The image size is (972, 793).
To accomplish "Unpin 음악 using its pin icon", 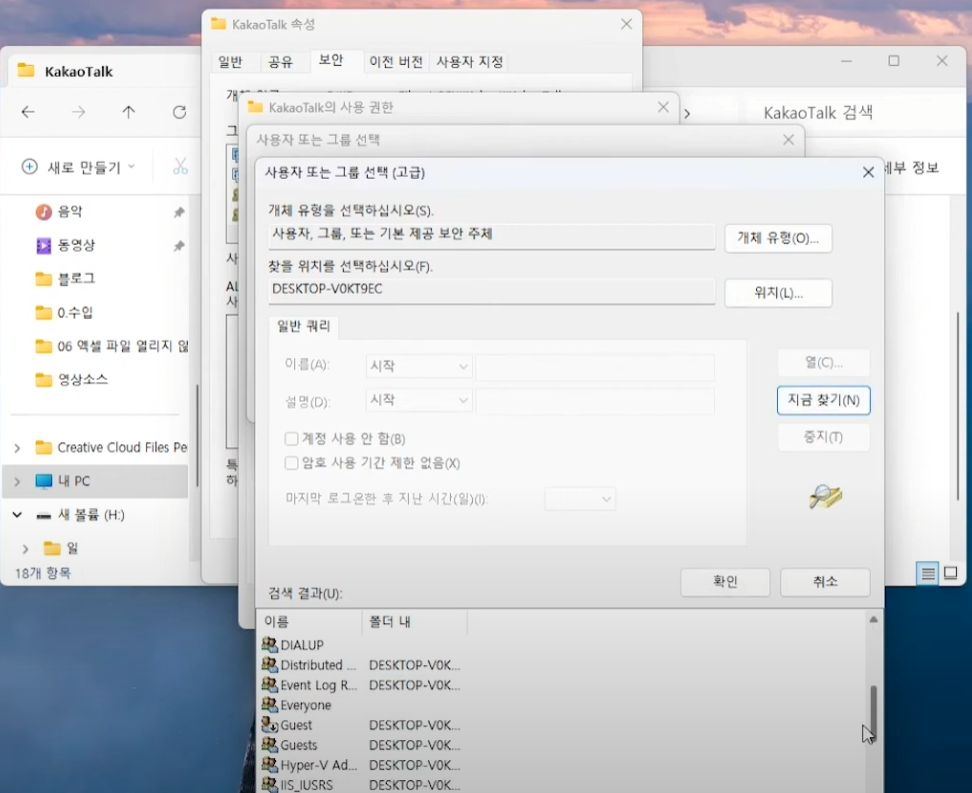I will 179,212.
